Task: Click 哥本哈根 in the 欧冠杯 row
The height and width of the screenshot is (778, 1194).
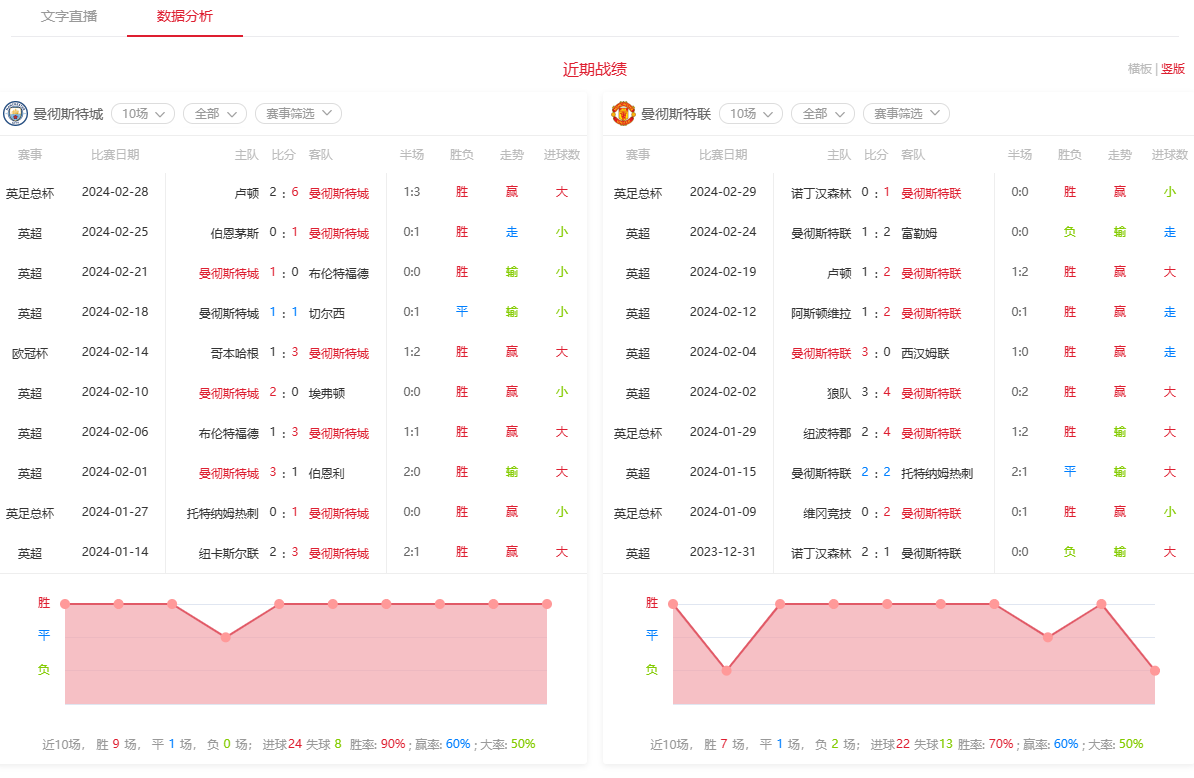Action: coord(235,353)
